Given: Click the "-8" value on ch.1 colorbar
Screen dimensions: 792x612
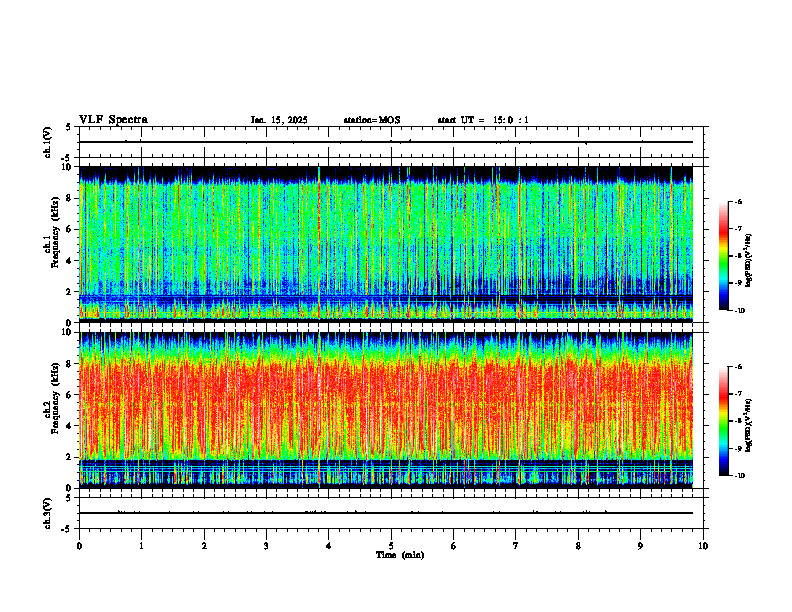Looking at the screenshot, I should tap(738, 256).
